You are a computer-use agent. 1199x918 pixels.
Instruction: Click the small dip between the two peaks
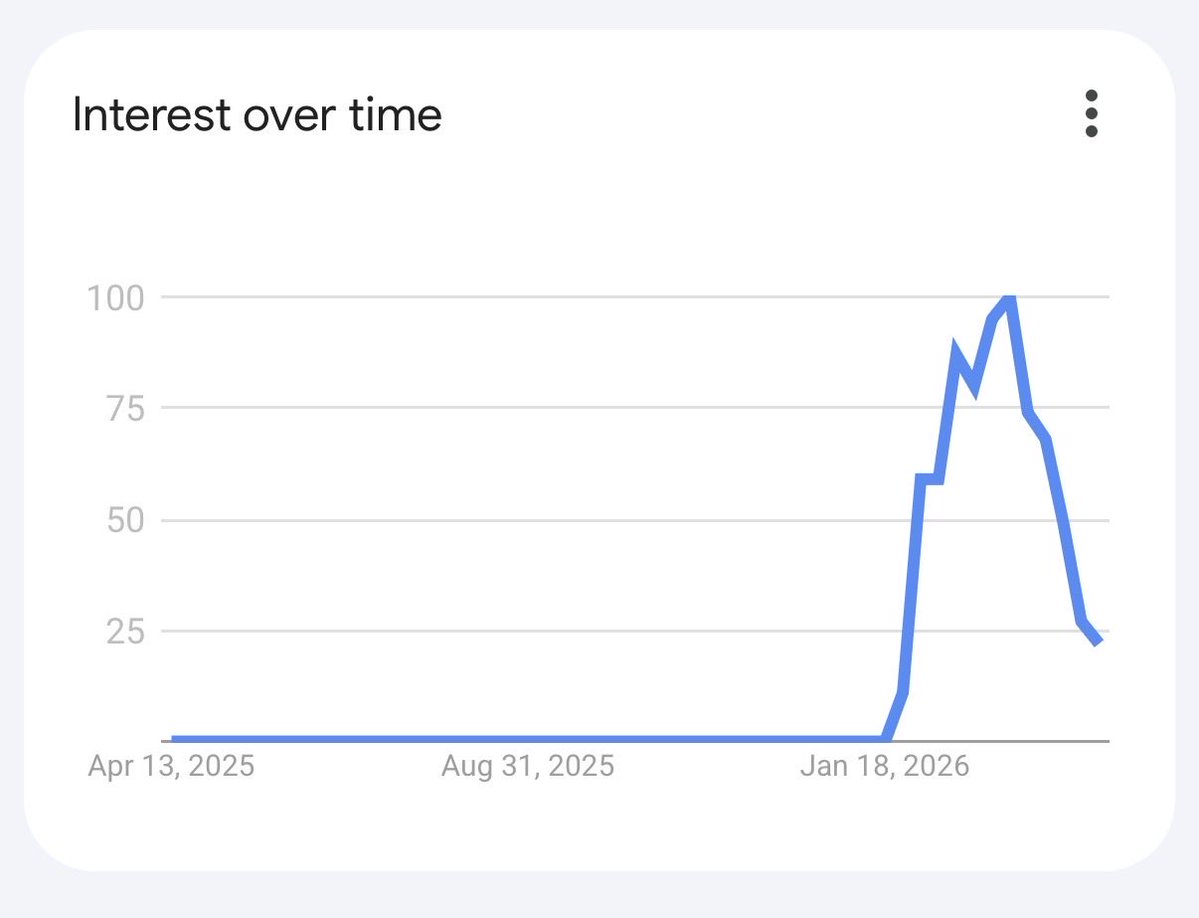(973, 386)
